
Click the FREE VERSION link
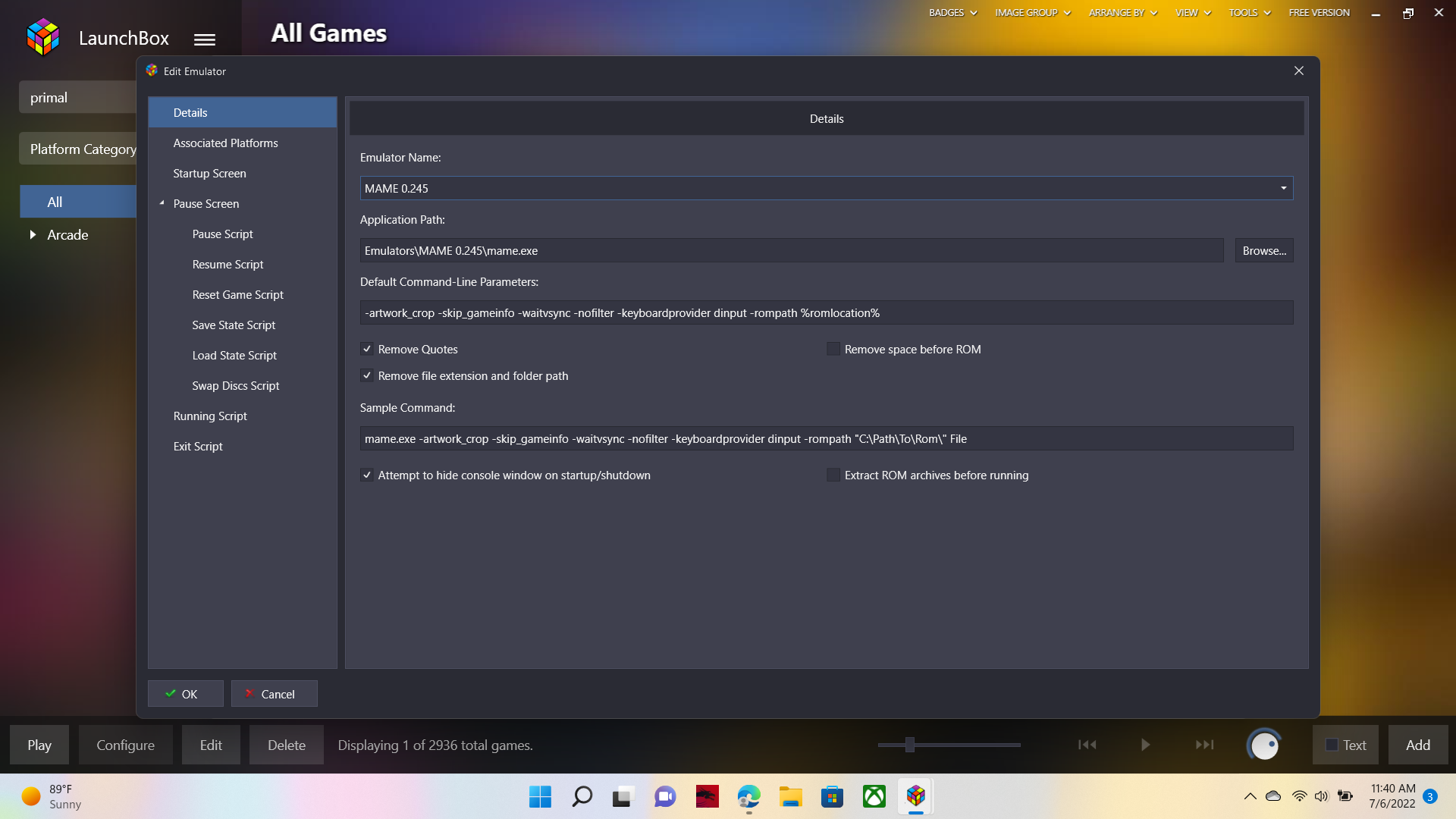(x=1319, y=12)
